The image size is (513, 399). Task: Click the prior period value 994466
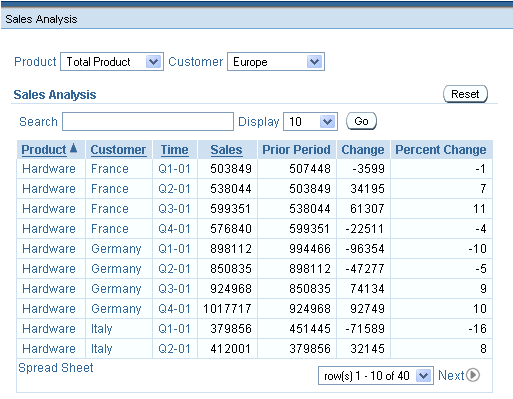310,249
